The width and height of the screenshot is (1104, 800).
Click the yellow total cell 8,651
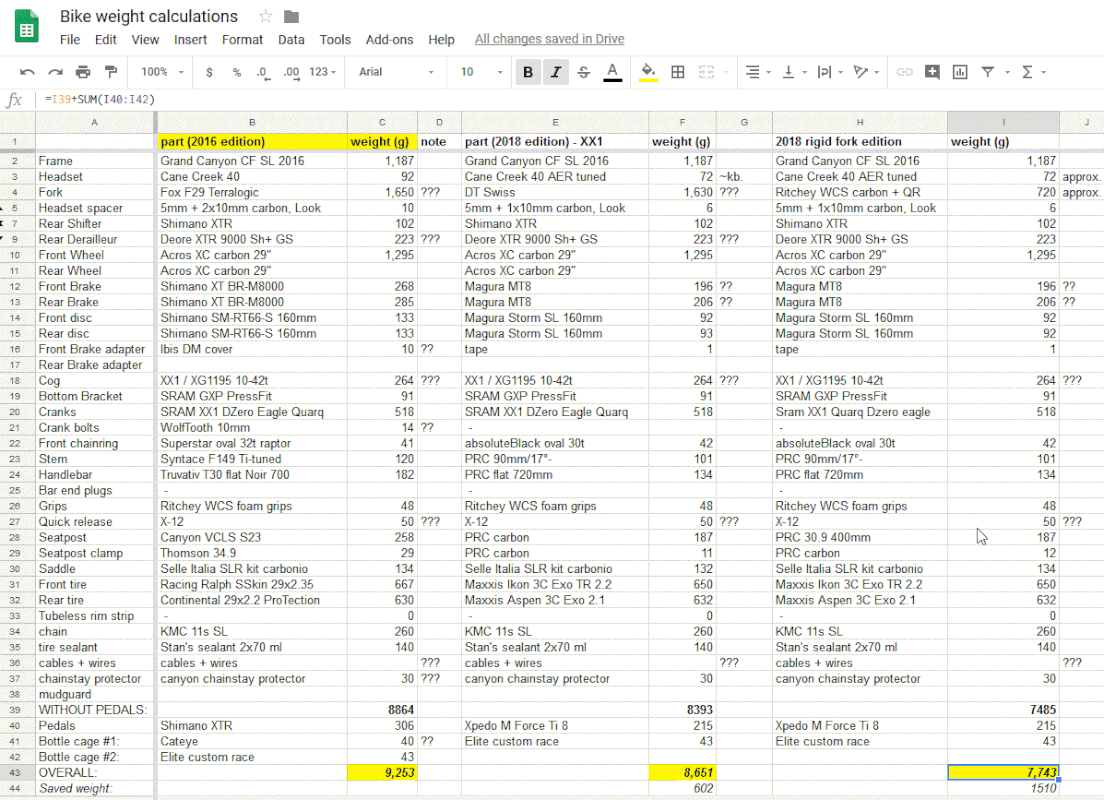click(682, 773)
